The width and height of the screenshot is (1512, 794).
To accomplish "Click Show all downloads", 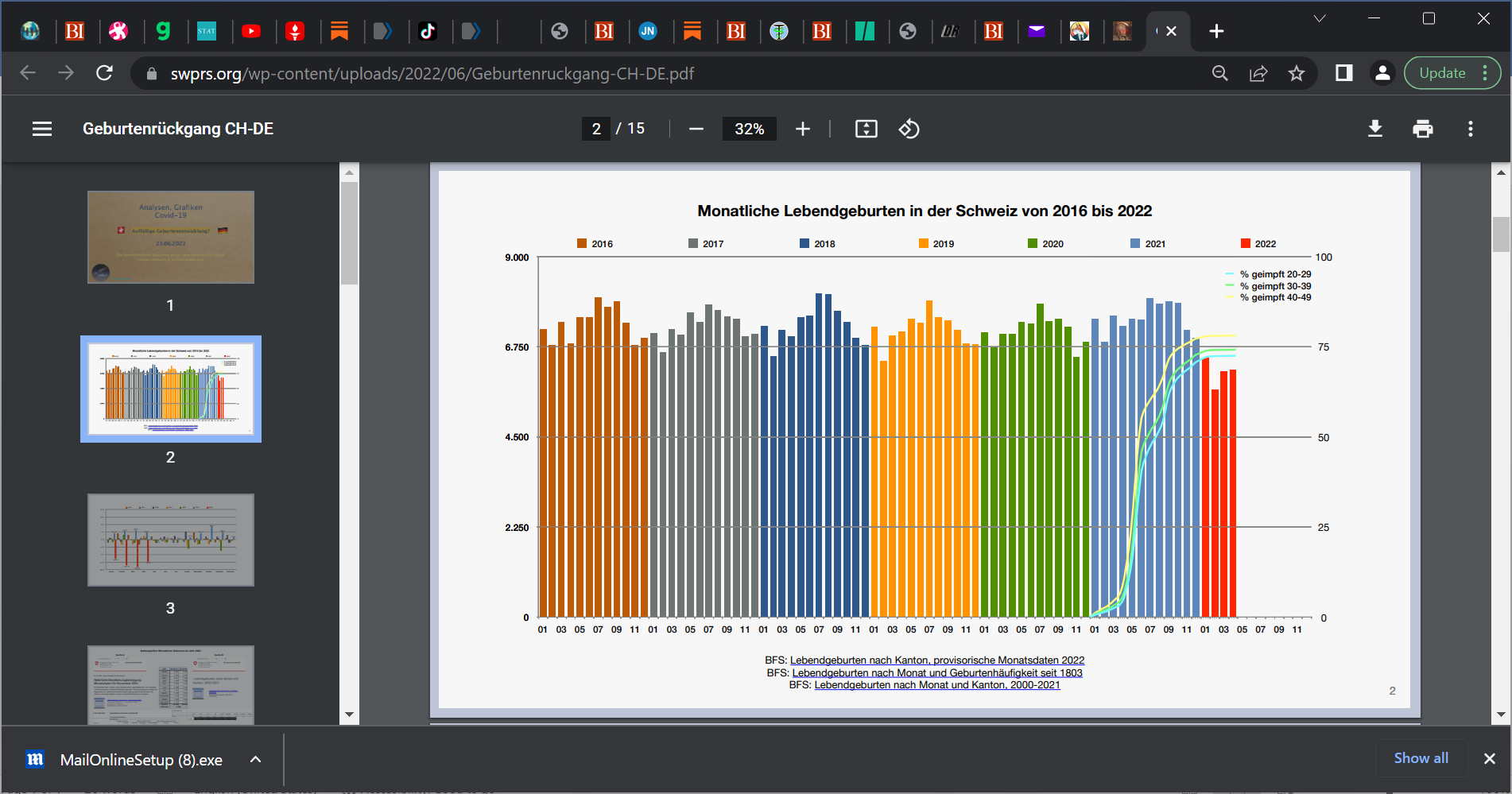I will point(1421,758).
